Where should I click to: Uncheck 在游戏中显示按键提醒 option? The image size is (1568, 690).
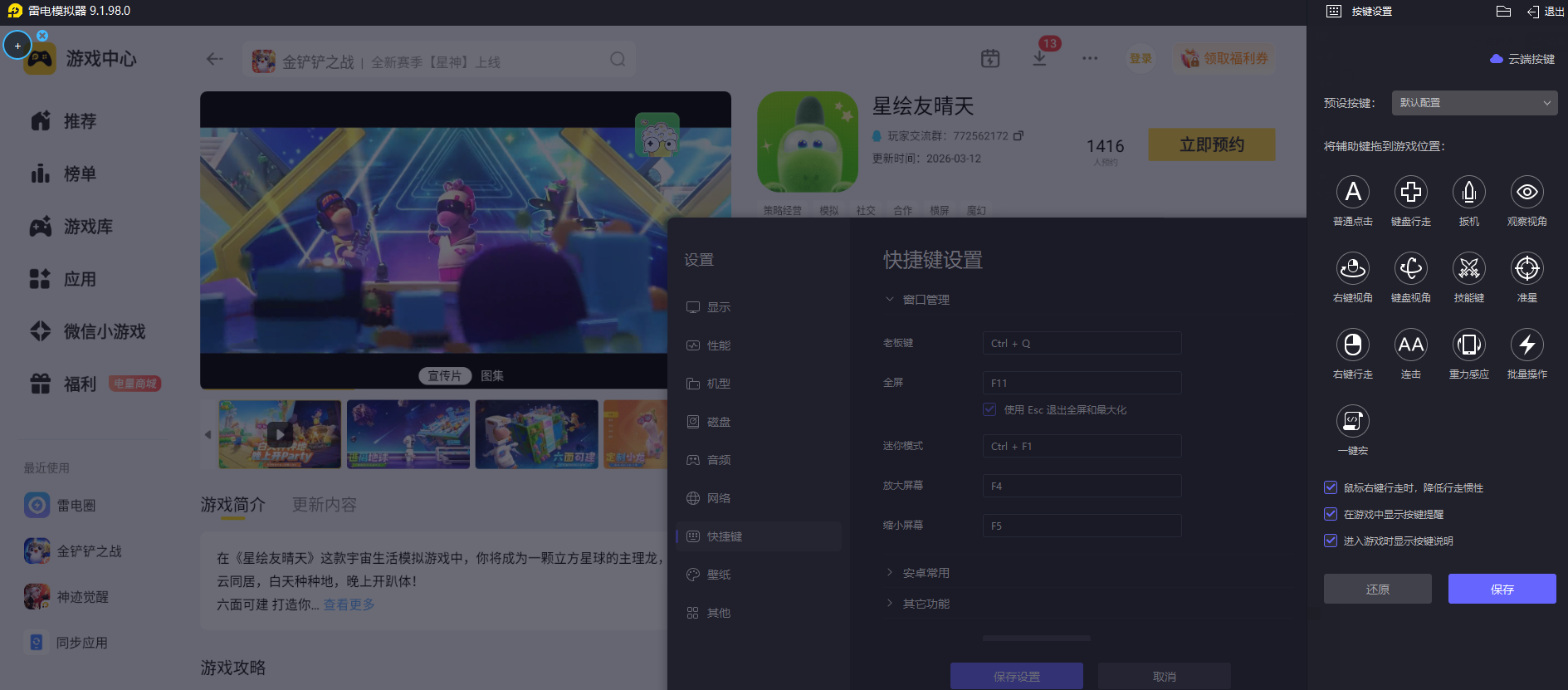click(x=1331, y=515)
